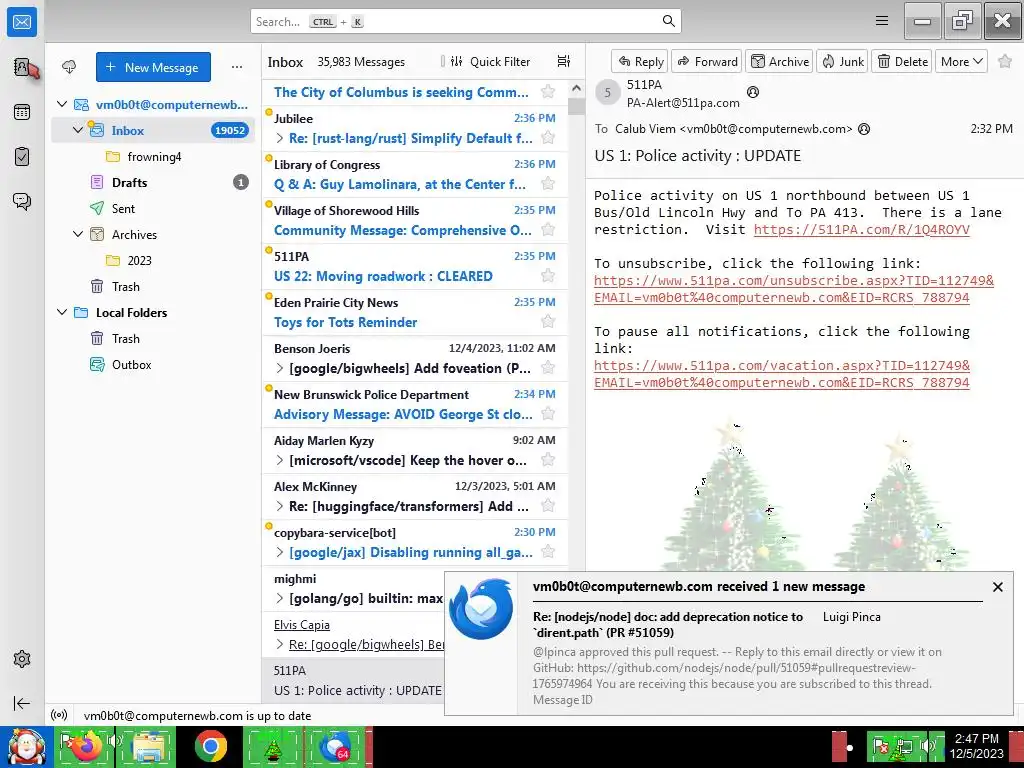Star the Library of Congress message
The width and height of the screenshot is (1024, 768).
pyautogui.click(x=548, y=184)
